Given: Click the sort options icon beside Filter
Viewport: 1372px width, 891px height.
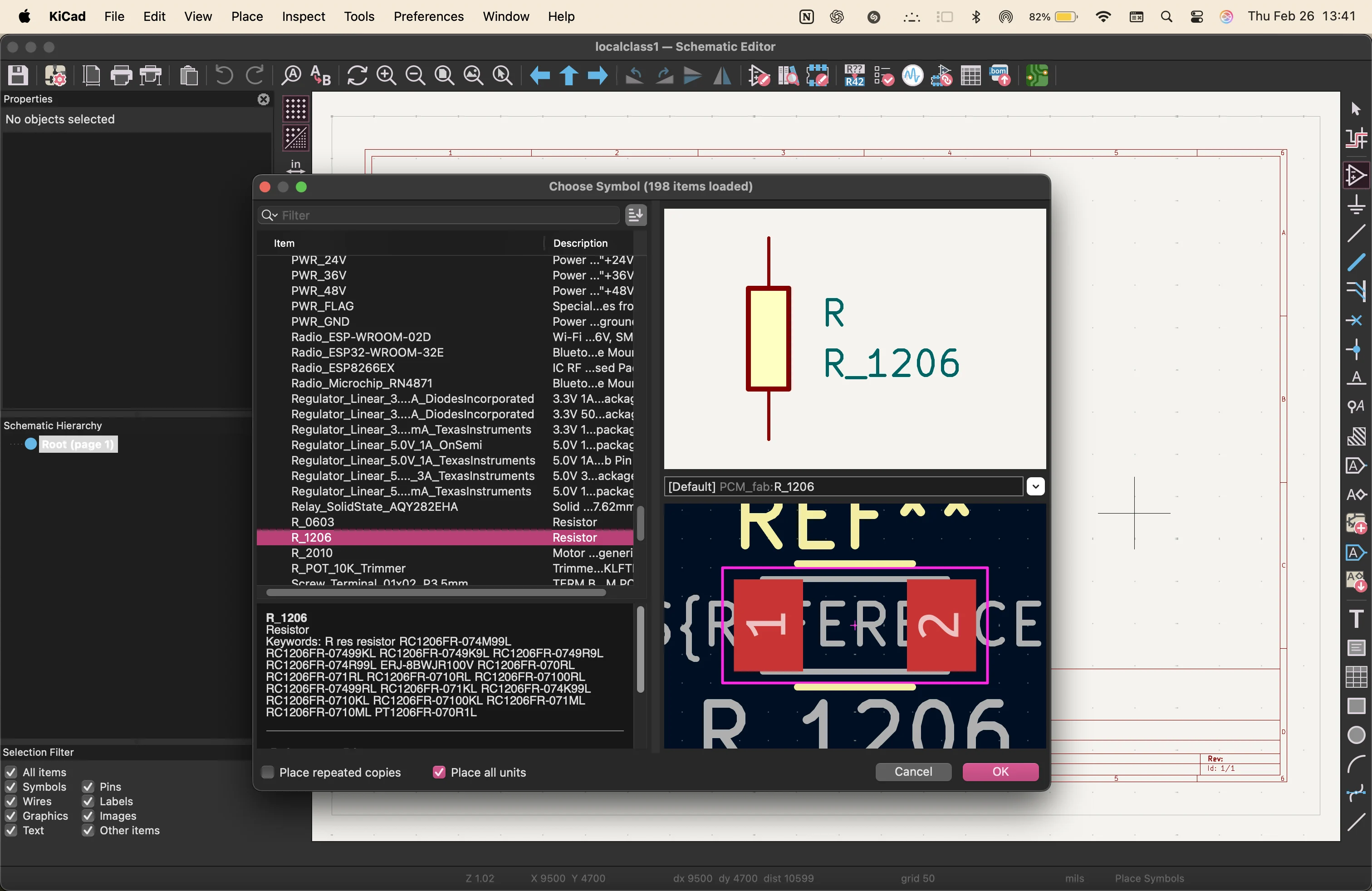Looking at the screenshot, I should [635, 215].
